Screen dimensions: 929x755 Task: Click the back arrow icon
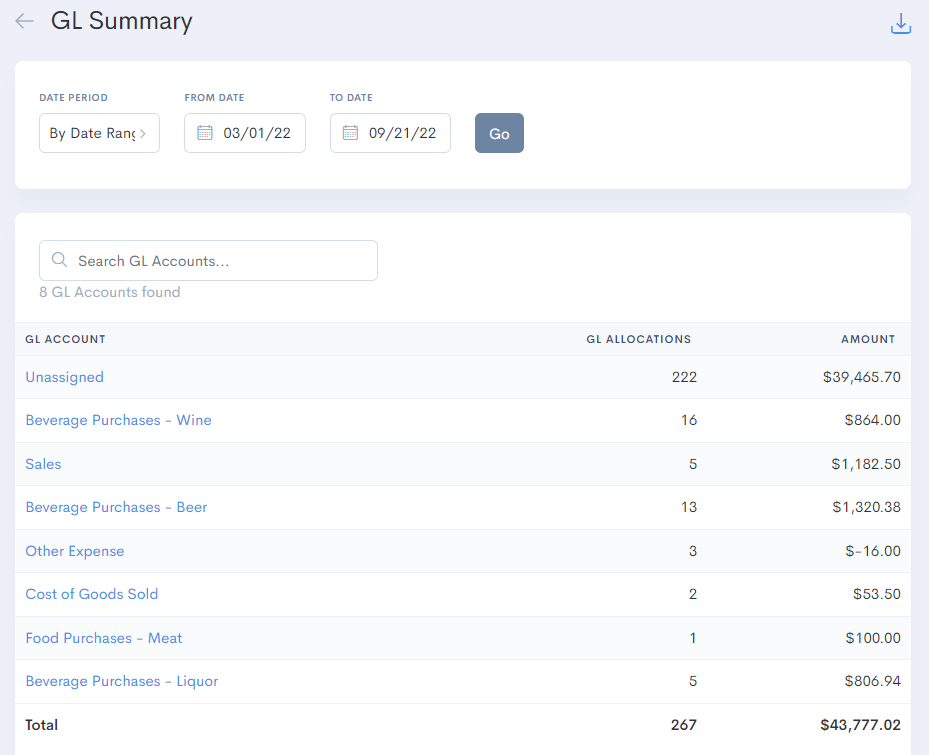(x=24, y=21)
